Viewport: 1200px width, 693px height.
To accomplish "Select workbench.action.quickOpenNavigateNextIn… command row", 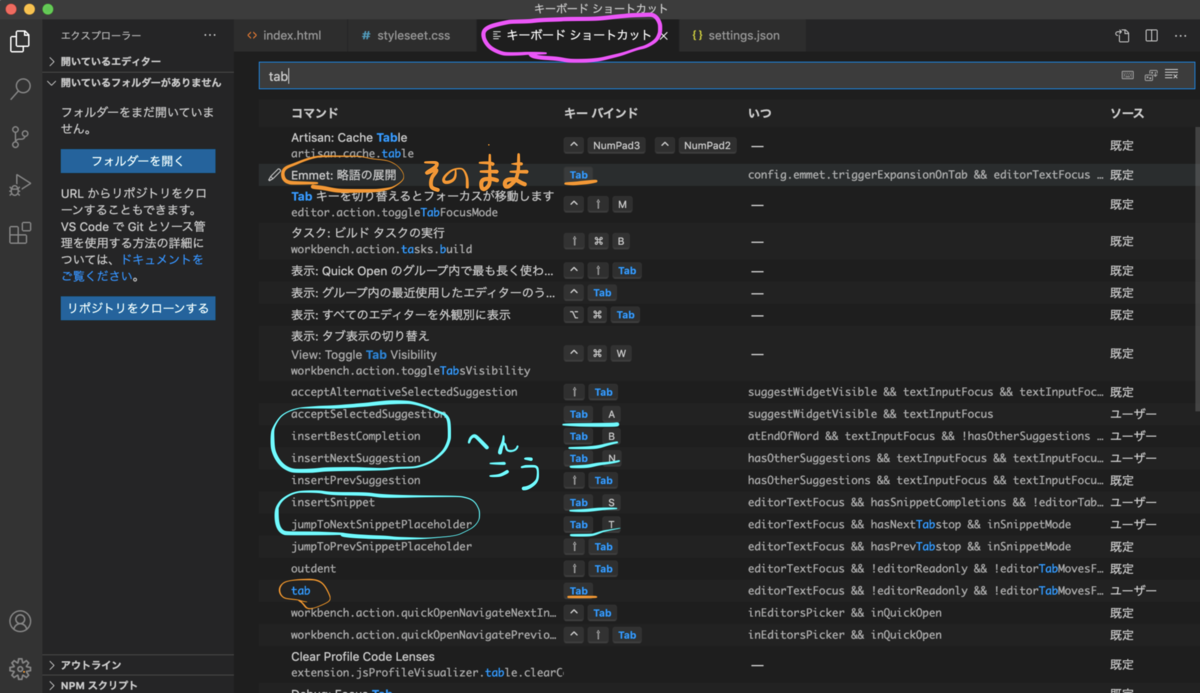I will coord(725,612).
